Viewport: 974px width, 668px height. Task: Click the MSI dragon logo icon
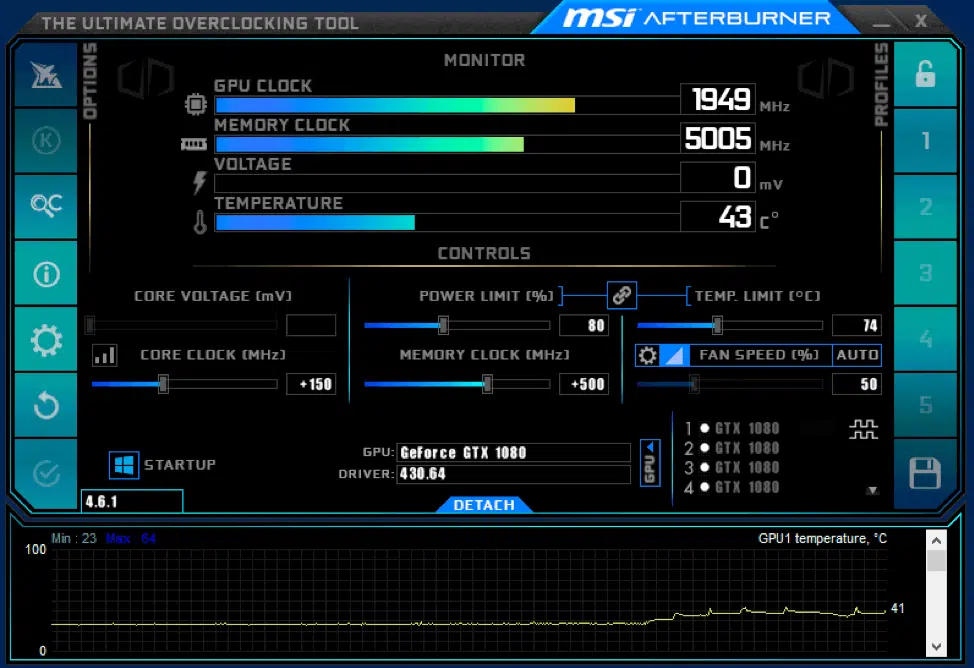[x=46, y=75]
